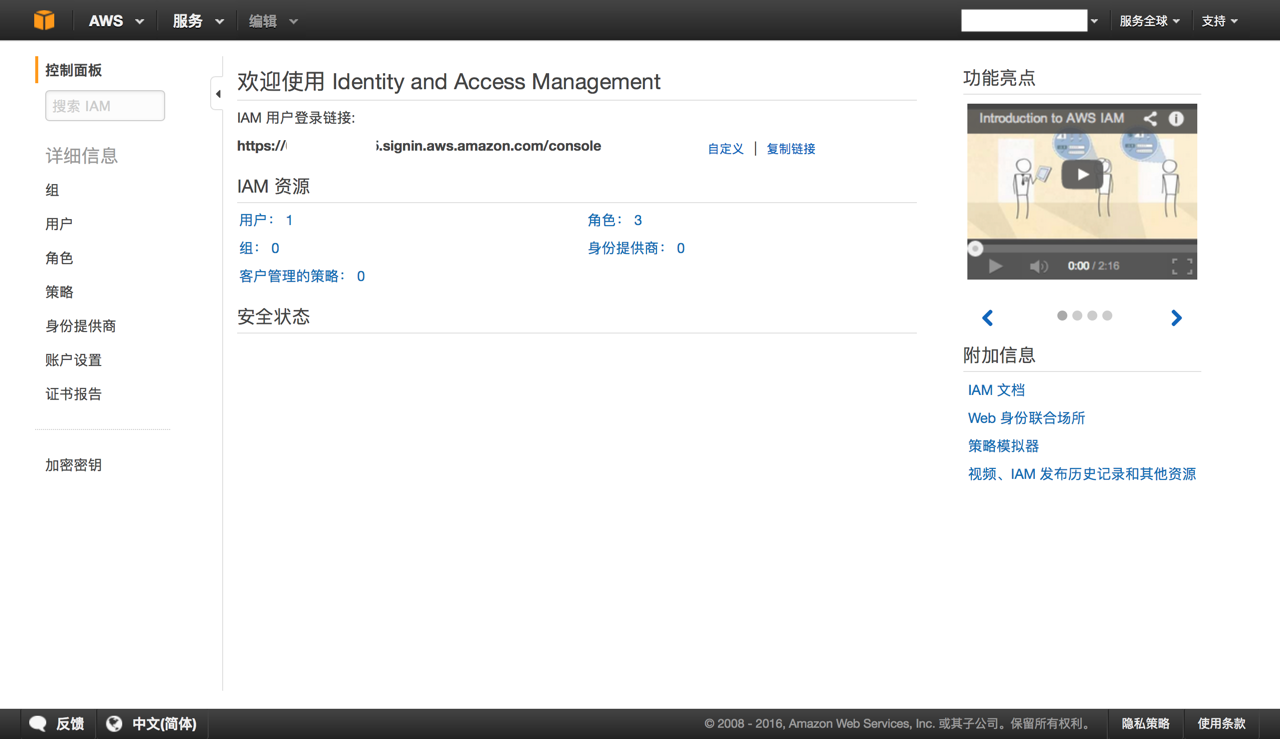Image resolution: width=1280 pixels, height=739 pixels.
Task: Open the 编辑 edit dropdown
Action: pyautogui.click(x=273, y=21)
